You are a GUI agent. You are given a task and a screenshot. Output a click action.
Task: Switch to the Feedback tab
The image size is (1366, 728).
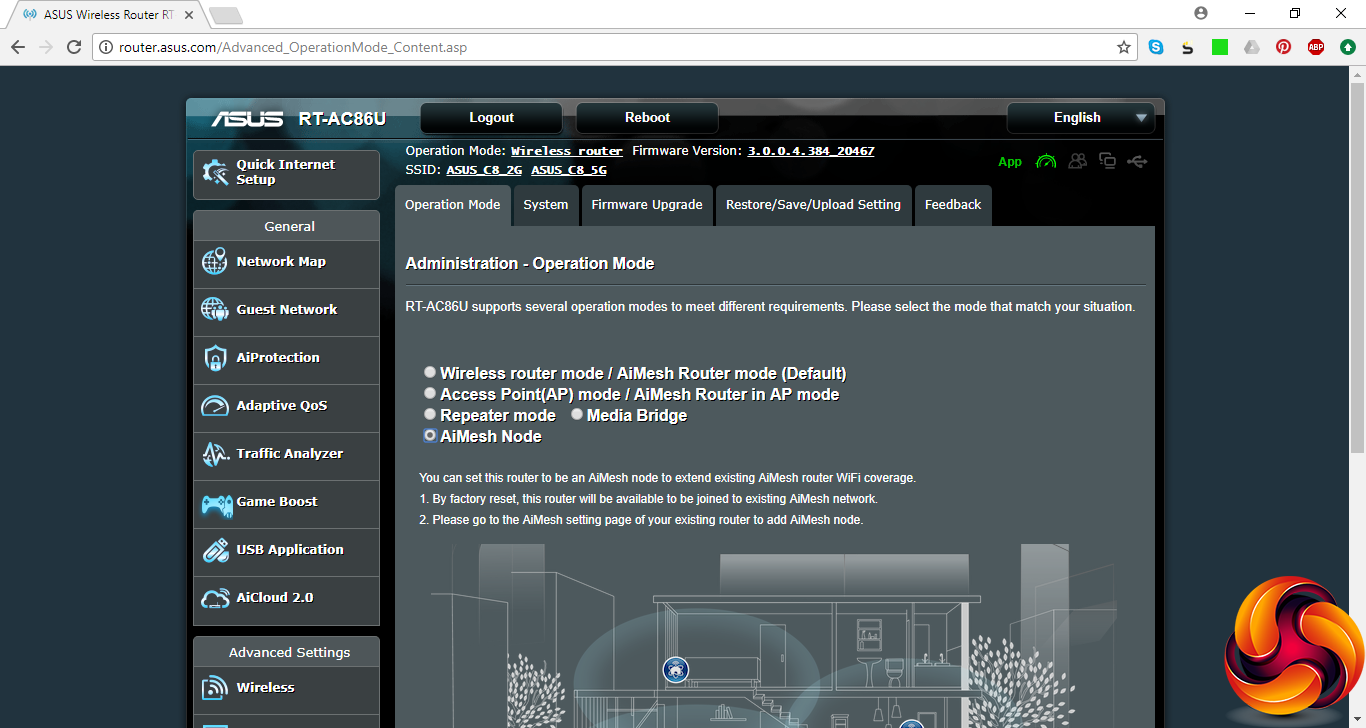tap(953, 205)
